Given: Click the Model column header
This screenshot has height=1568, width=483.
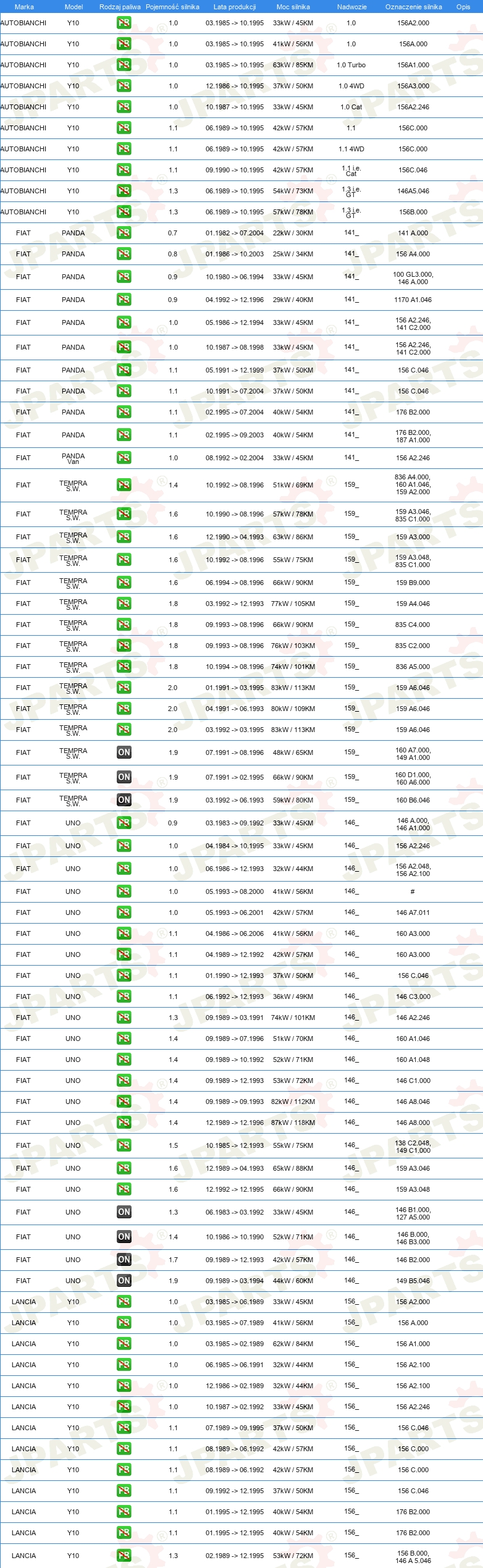Looking at the screenshot, I should [73, 7].
